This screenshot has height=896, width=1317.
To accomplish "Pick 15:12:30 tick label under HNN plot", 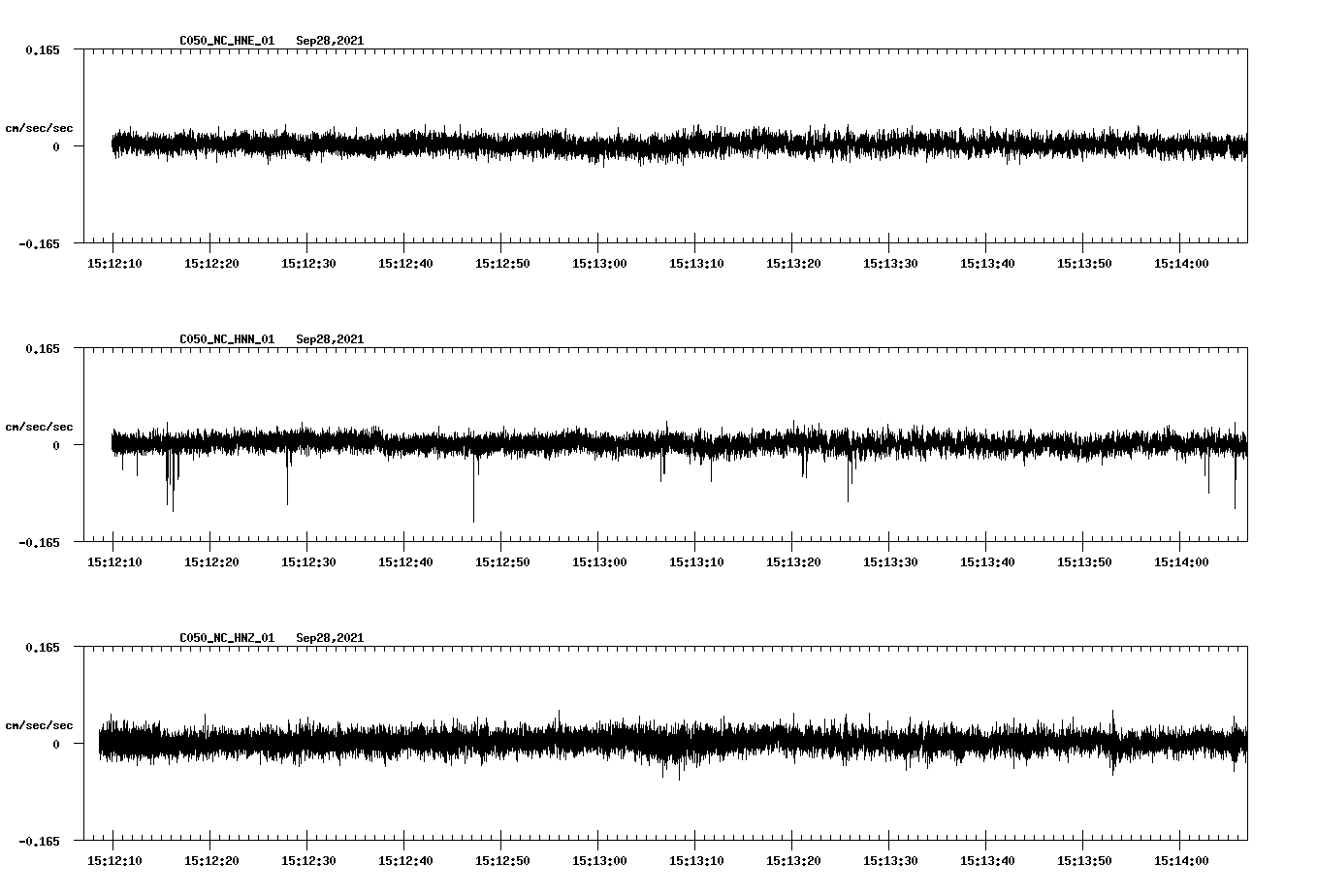I will click(308, 561).
